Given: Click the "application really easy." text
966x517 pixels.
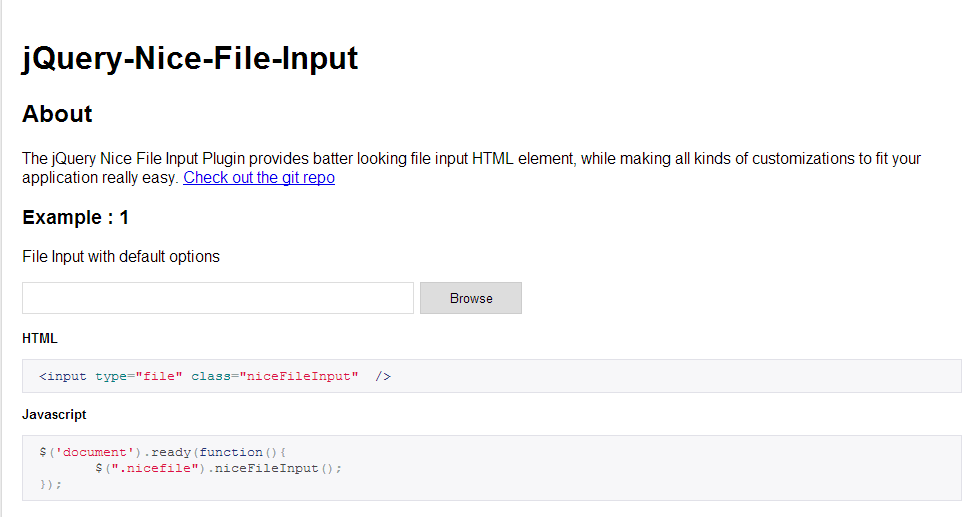Looking at the screenshot, I should (100, 178).
